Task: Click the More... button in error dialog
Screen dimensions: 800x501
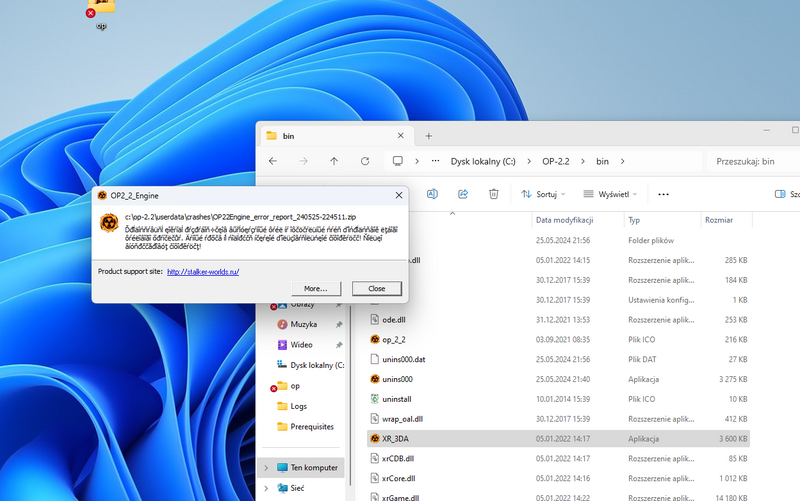Action: [316, 288]
